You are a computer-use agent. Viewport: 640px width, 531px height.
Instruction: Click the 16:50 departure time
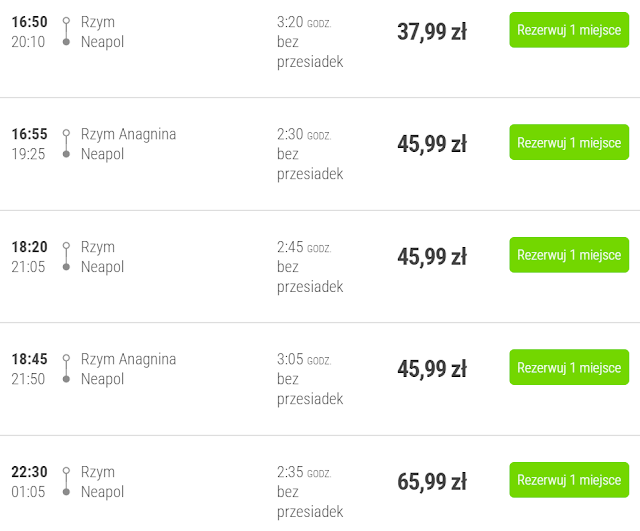[29, 21]
